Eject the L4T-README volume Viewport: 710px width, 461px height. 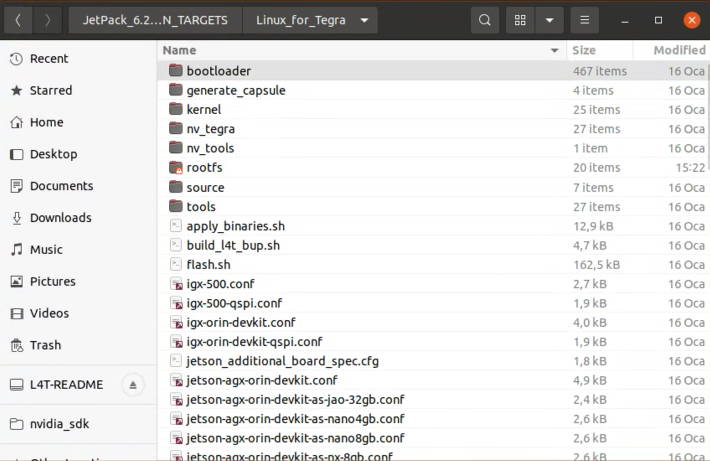(133, 385)
